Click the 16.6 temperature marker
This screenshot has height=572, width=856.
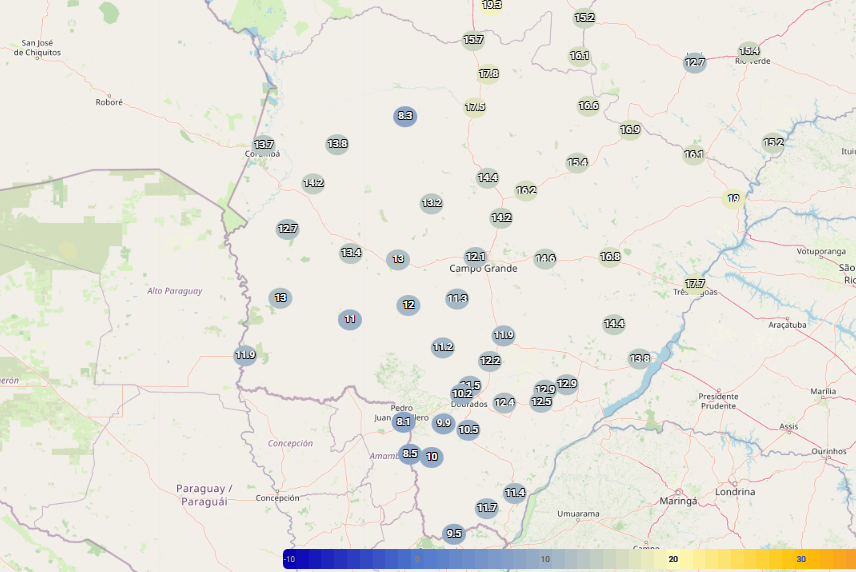tap(588, 106)
